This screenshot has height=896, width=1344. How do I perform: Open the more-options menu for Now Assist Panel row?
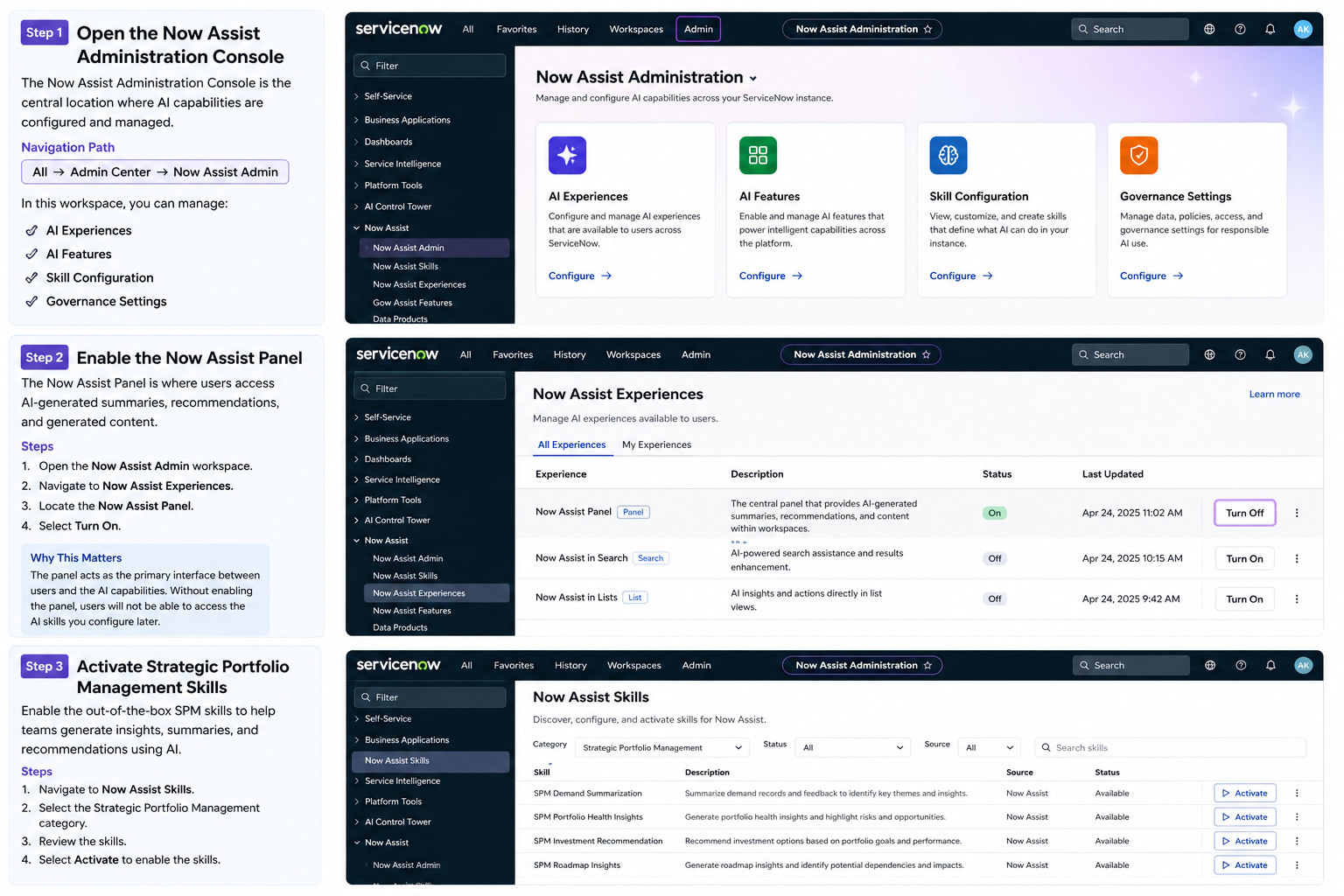pos(1297,513)
